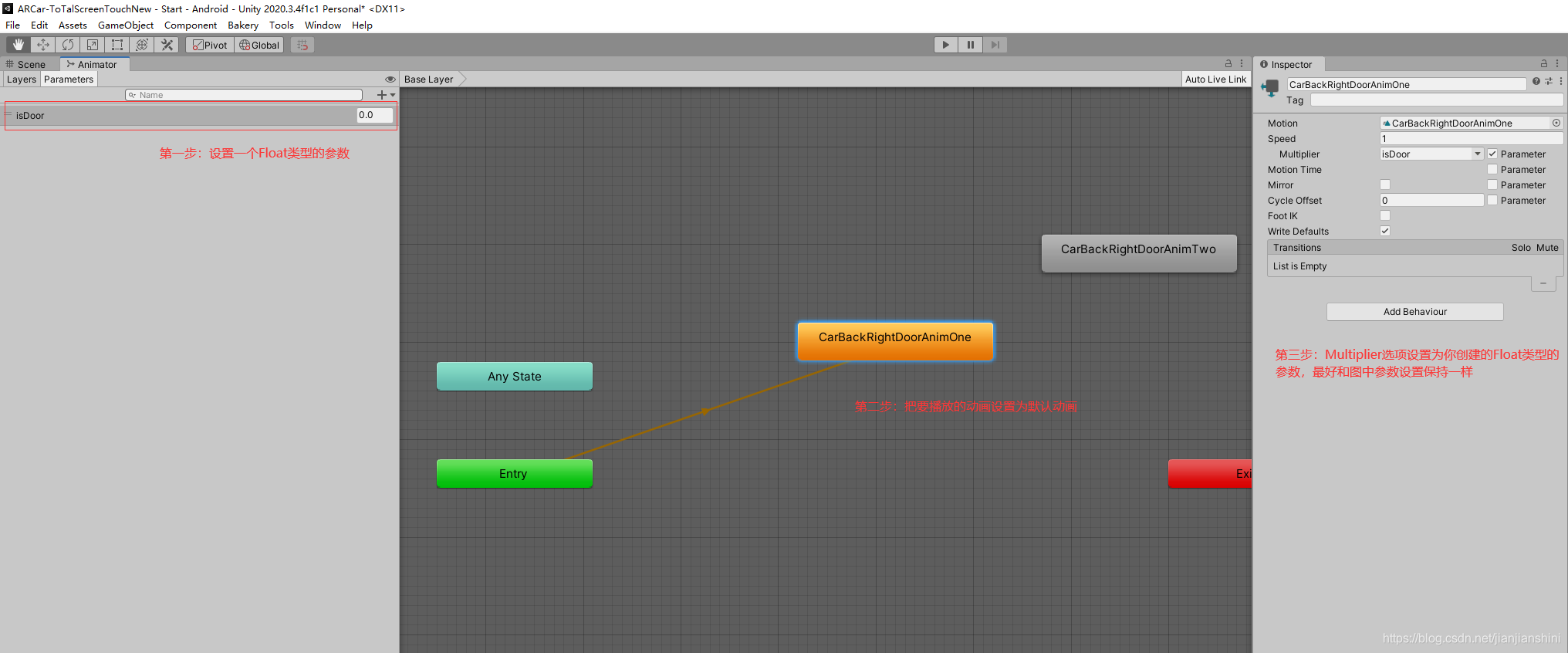Image resolution: width=1568 pixels, height=653 pixels.
Task: Open the Edit menu
Action: [x=39, y=25]
